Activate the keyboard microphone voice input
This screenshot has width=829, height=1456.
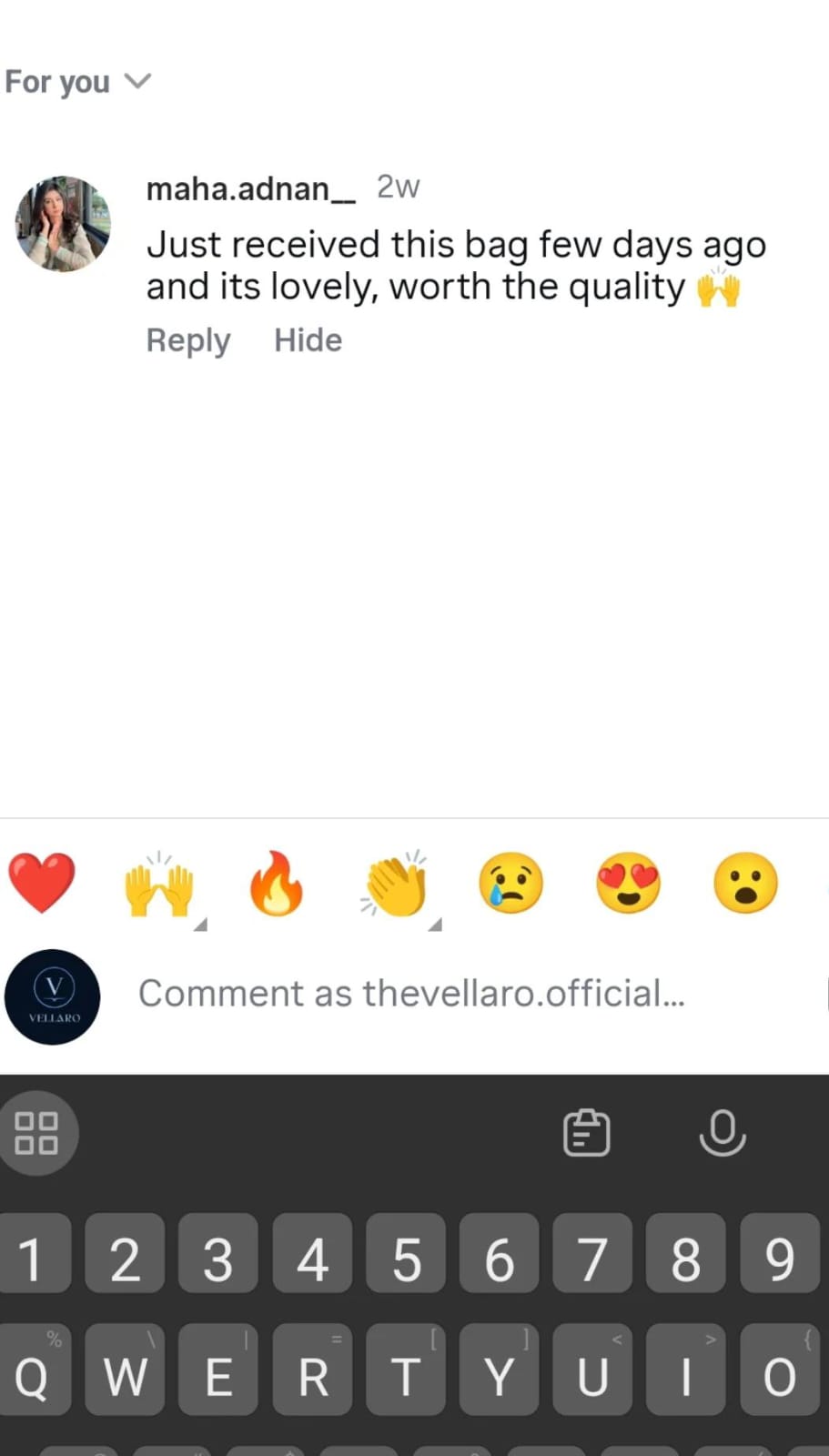pos(723,1133)
